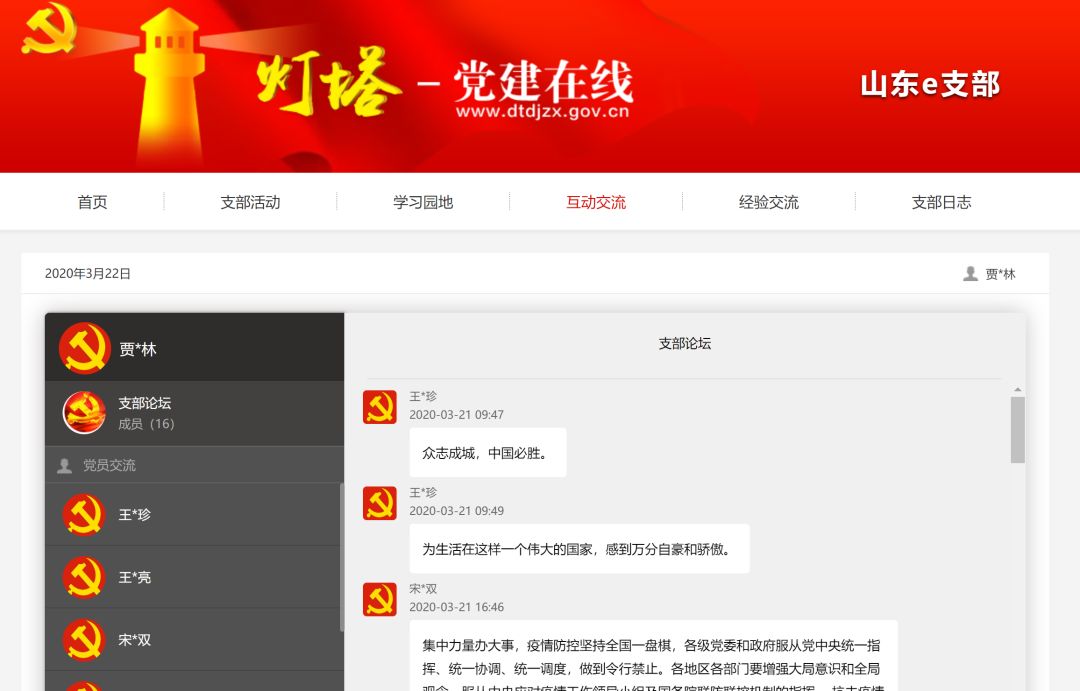Click 贾*林 profile avatar in sidebar

85,348
